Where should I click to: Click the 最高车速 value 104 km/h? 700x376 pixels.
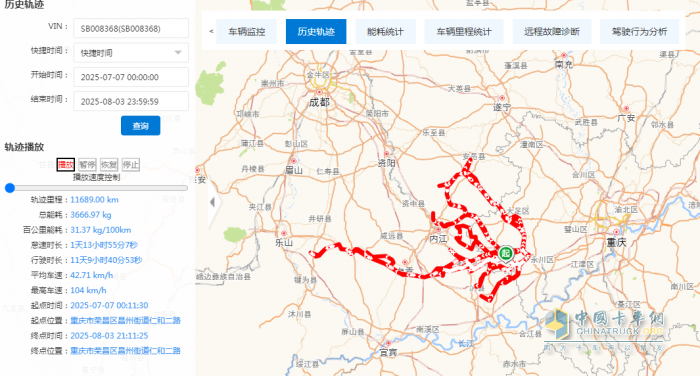click(x=88, y=290)
